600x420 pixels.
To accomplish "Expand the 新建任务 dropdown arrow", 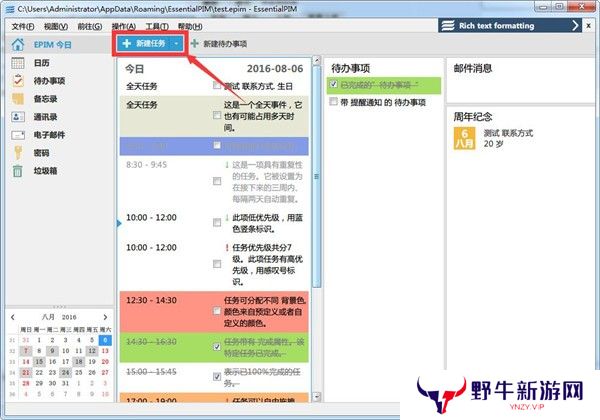I will pos(176,44).
